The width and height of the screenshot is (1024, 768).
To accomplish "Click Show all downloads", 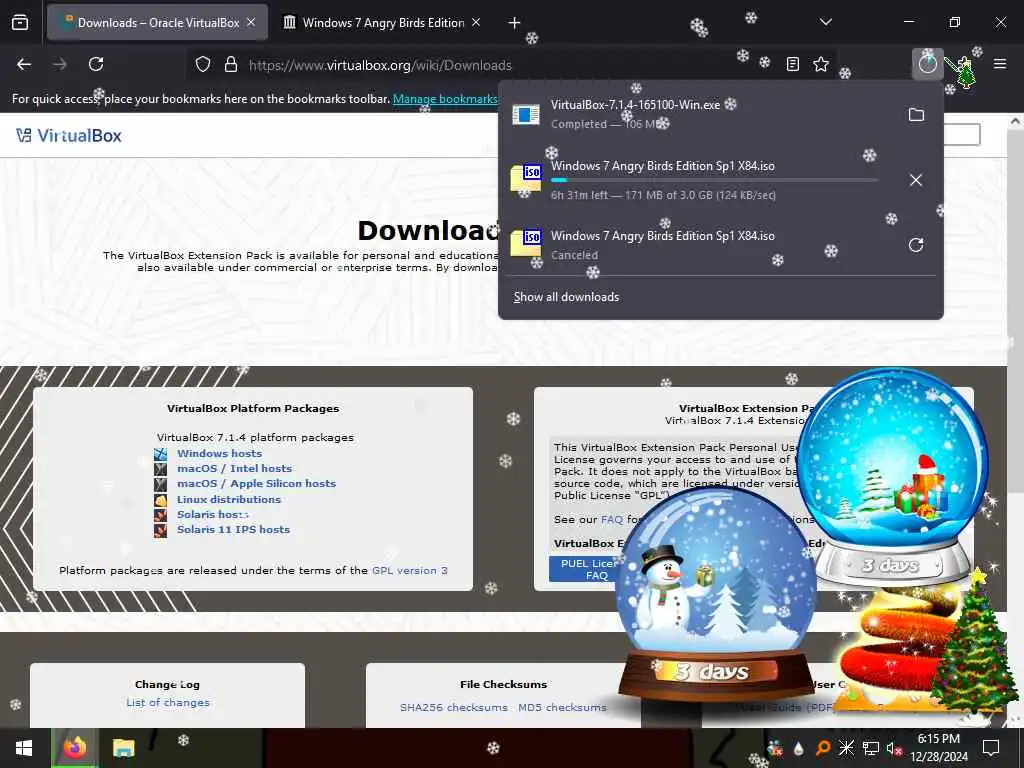I will [x=566, y=297].
